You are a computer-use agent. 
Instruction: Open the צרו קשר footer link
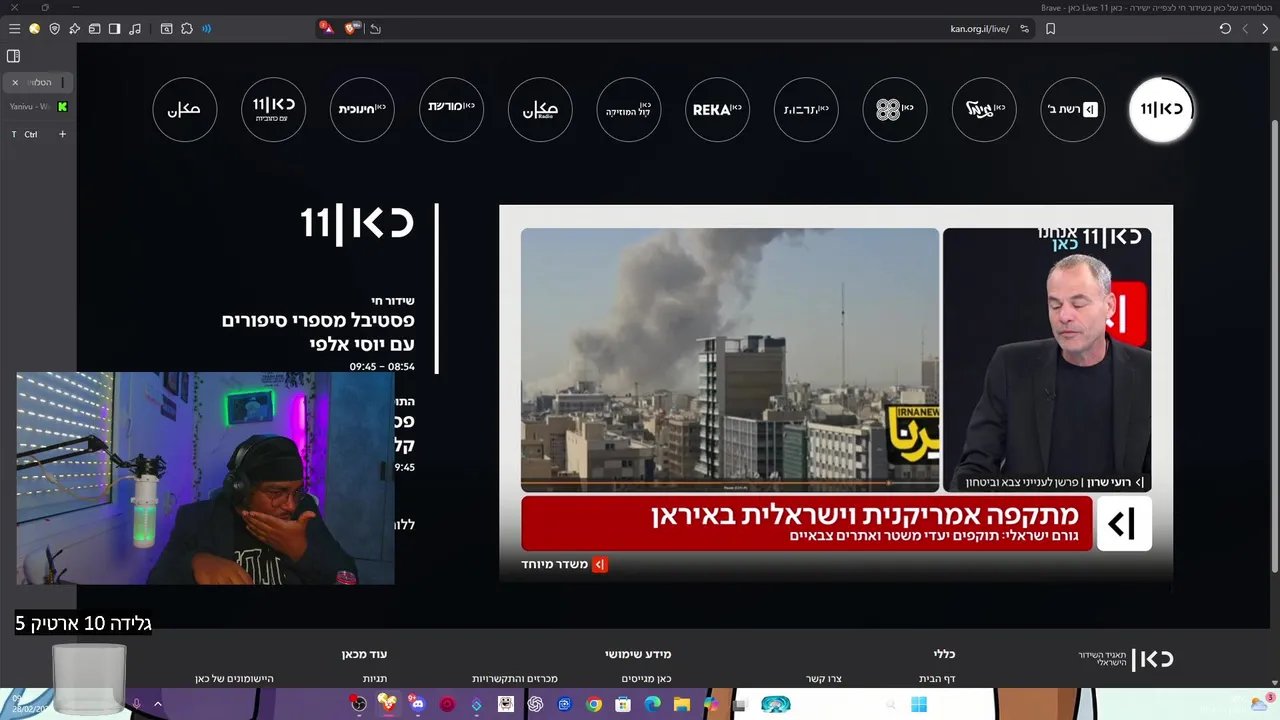click(x=824, y=679)
